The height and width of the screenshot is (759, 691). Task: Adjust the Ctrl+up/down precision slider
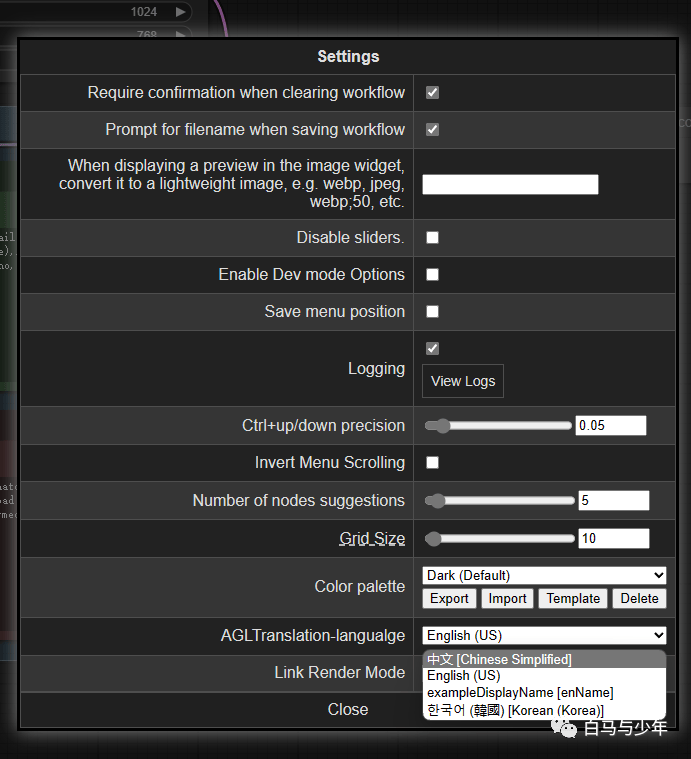(x=498, y=425)
